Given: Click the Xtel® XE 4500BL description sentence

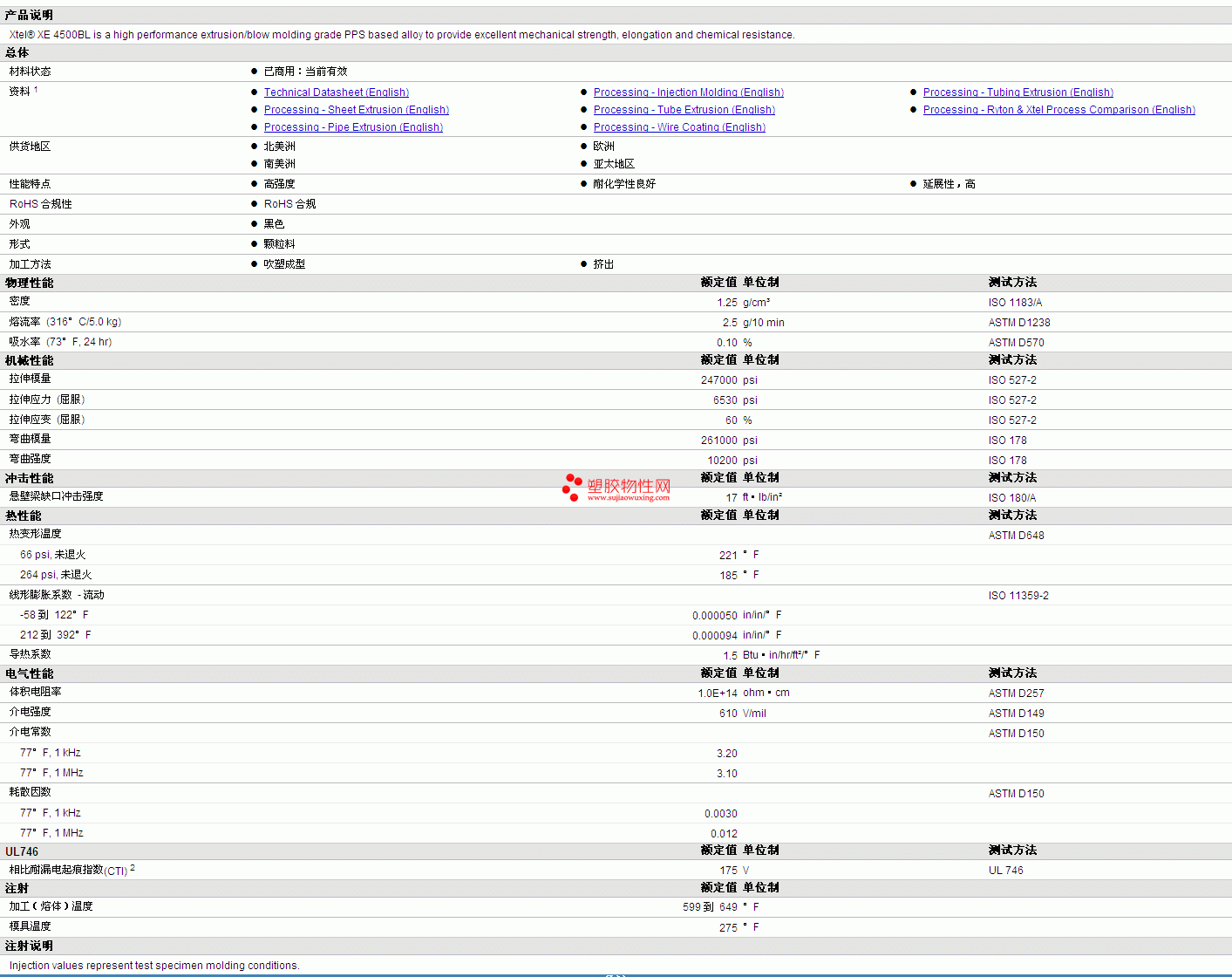Looking at the screenshot, I should tap(402, 35).
